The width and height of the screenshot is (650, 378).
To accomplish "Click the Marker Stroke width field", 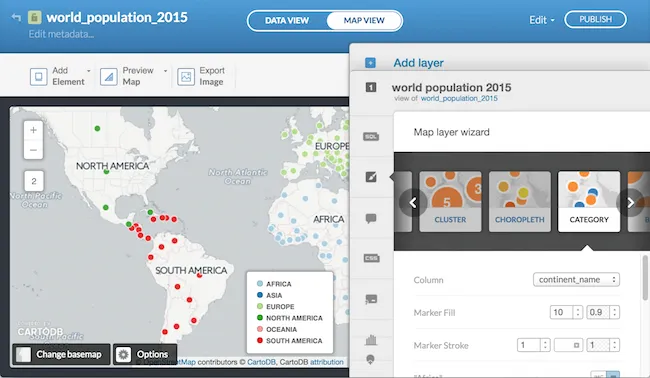I will pos(529,345).
